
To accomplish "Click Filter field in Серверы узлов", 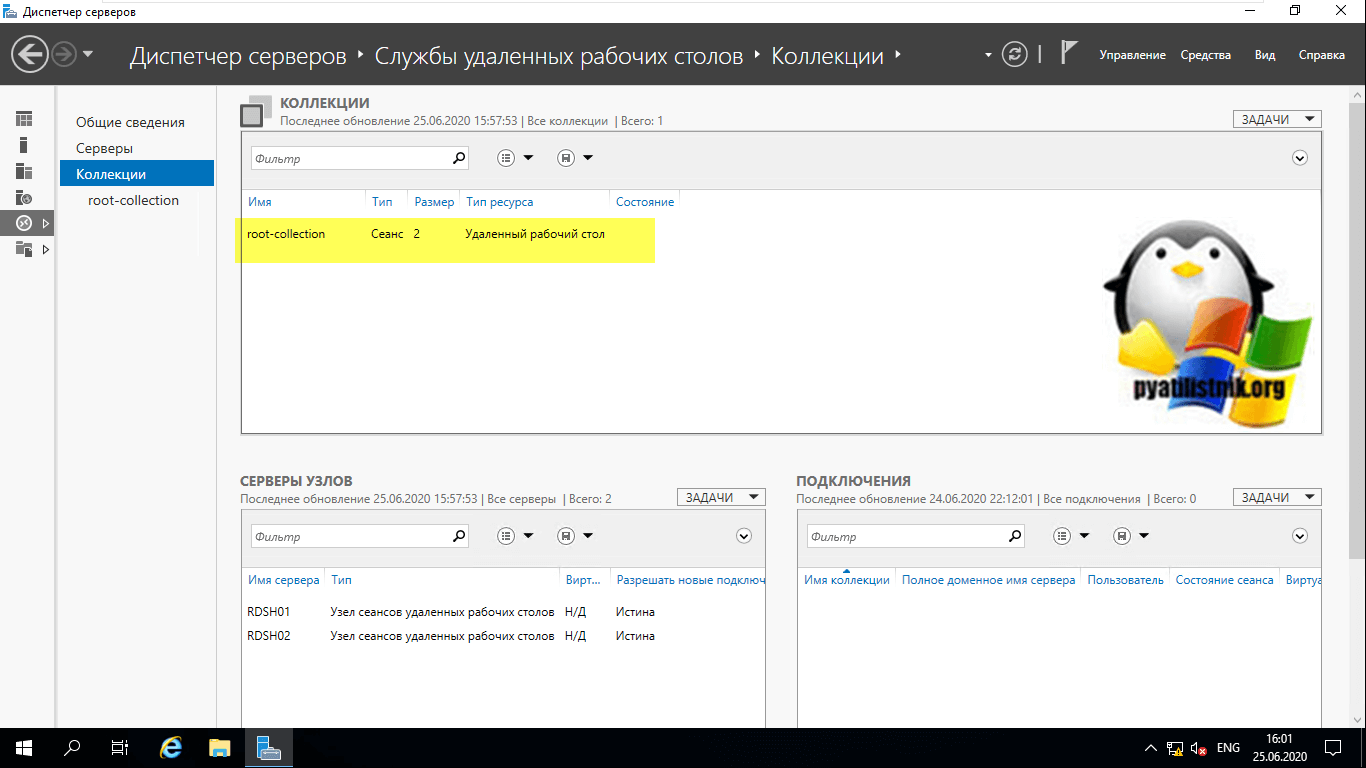I will [350, 537].
